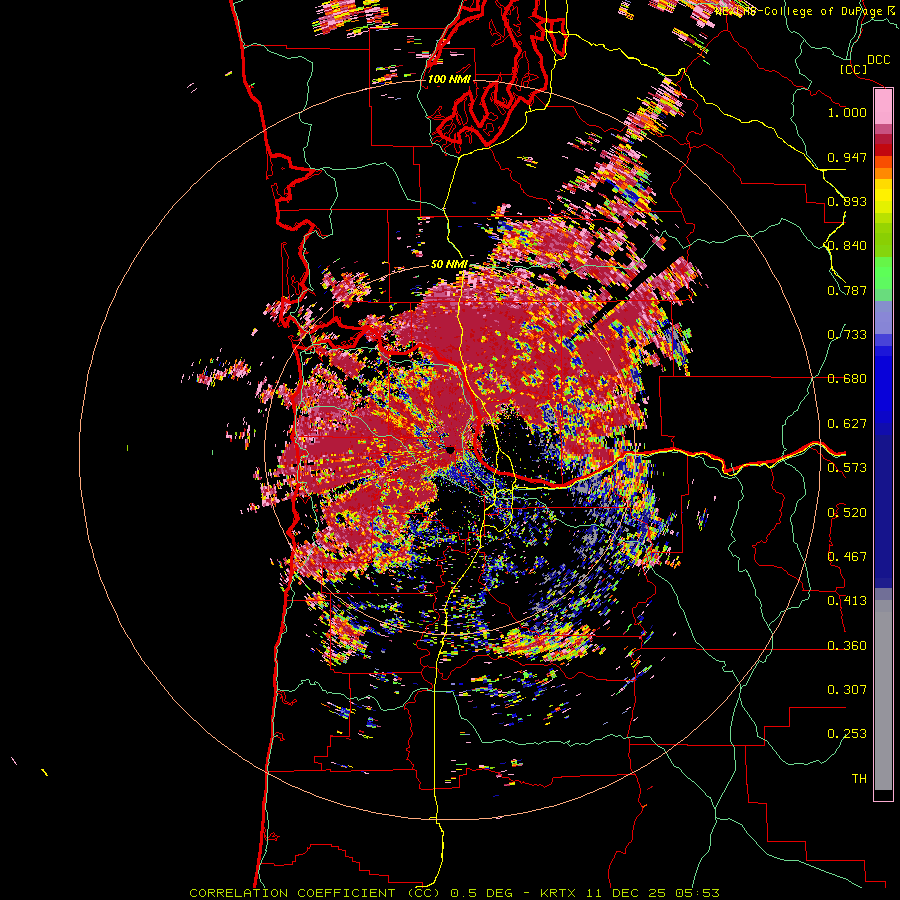900x900 pixels.
Task: Select the 0.360 scale value
Action: [847, 646]
